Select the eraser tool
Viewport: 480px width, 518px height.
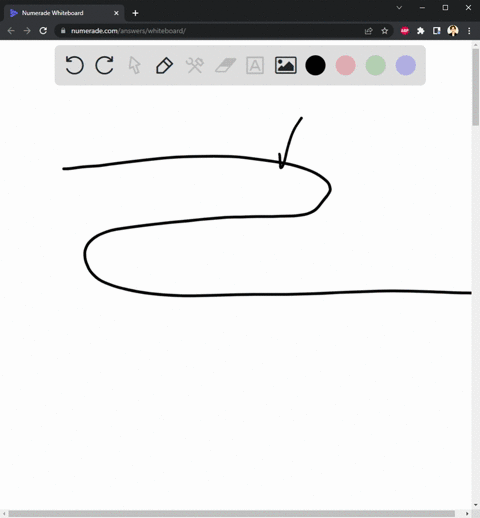click(225, 65)
